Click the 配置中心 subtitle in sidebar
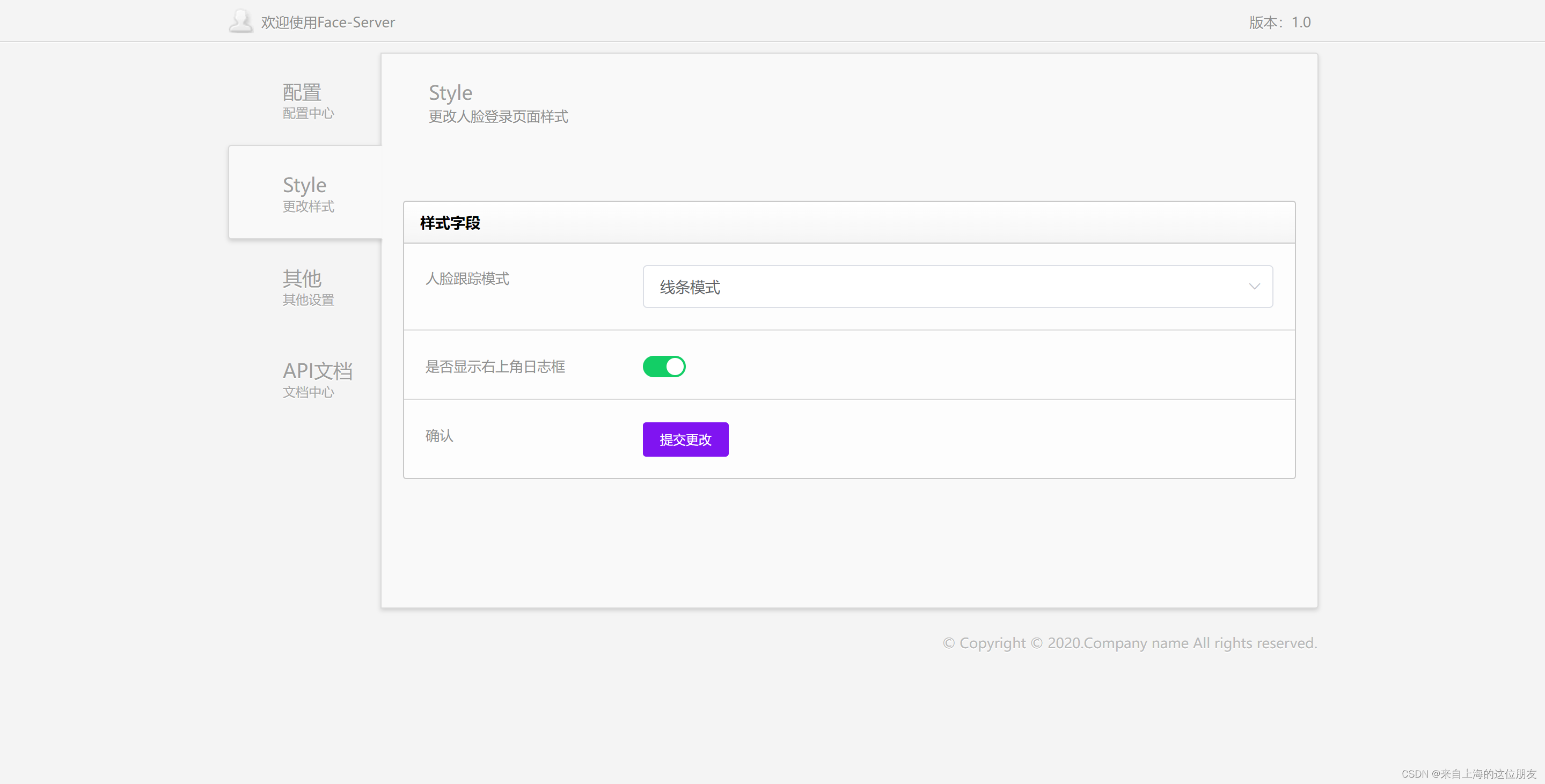1545x784 pixels. [308, 113]
